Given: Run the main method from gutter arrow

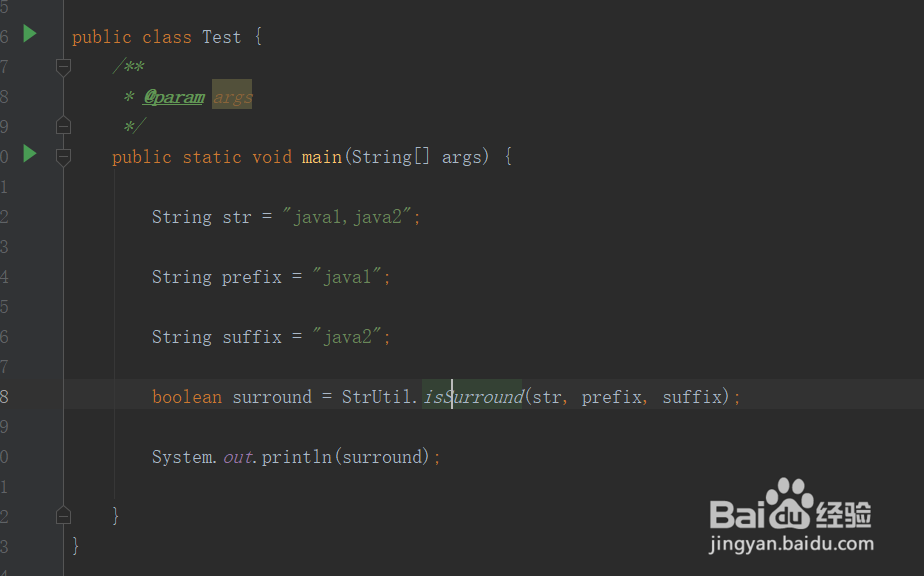Looking at the screenshot, I should point(30,154).
